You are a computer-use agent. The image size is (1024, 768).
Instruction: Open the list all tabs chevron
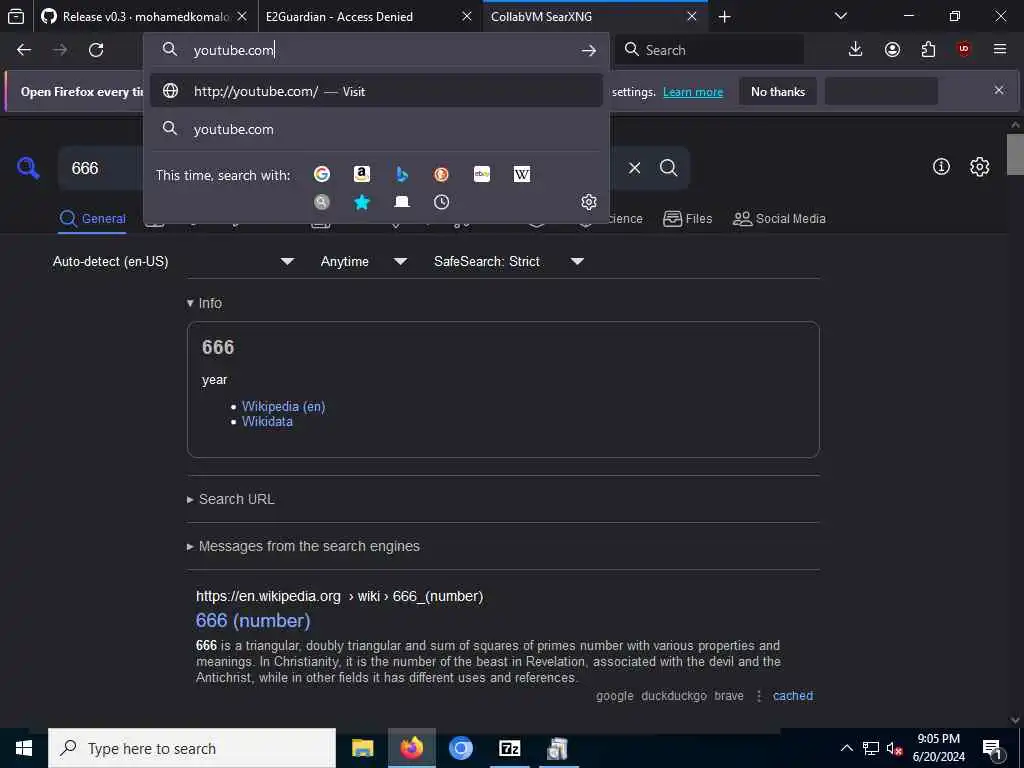[841, 16]
